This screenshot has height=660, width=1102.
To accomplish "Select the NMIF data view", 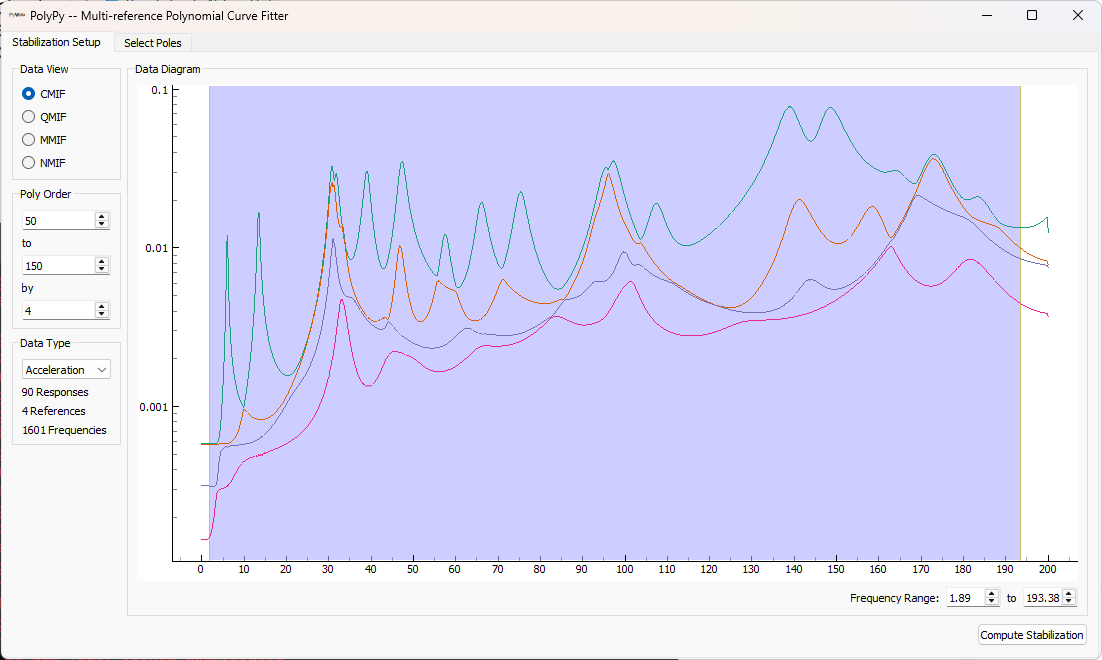I will [x=29, y=162].
